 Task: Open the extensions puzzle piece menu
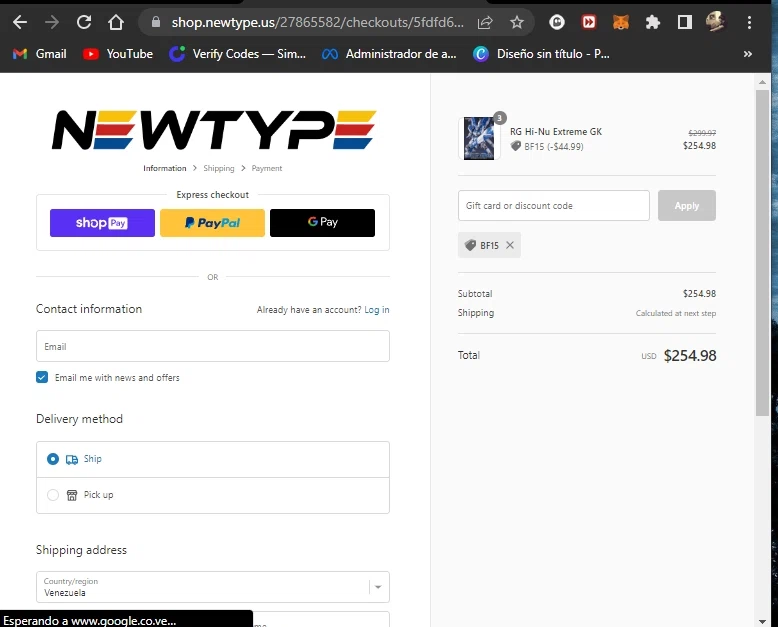point(652,22)
